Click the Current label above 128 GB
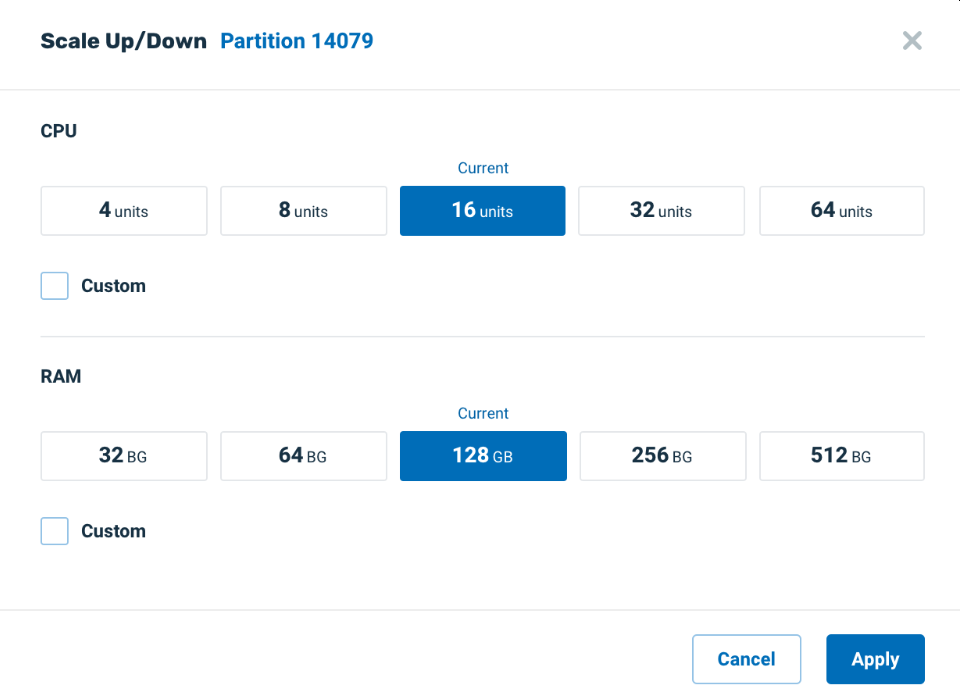Viewport: 960px width, 699px height. point(483,413)
